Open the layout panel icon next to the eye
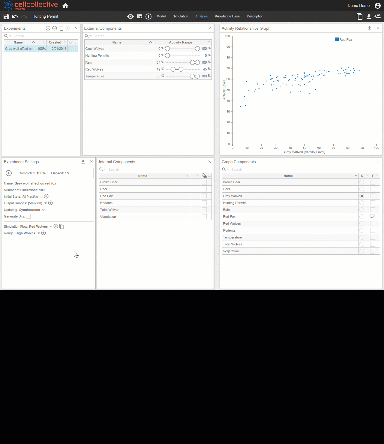The image size is (384, 444). click(139, 16)
